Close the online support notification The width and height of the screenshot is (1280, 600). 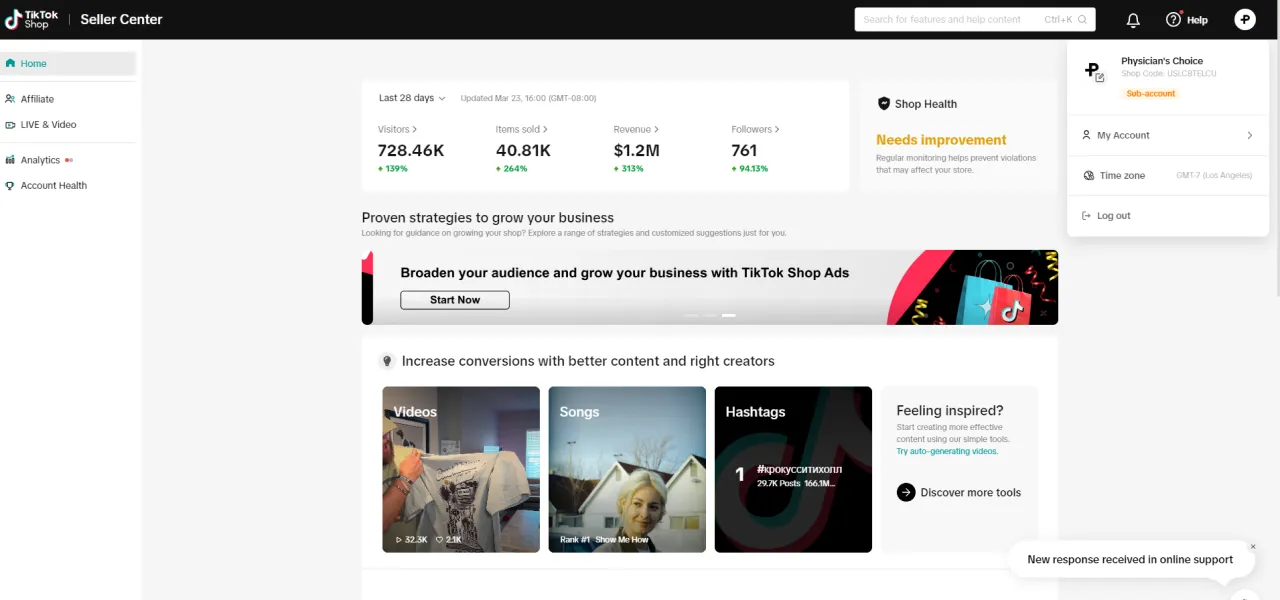pyautogui.click(x=1253, y=547)
